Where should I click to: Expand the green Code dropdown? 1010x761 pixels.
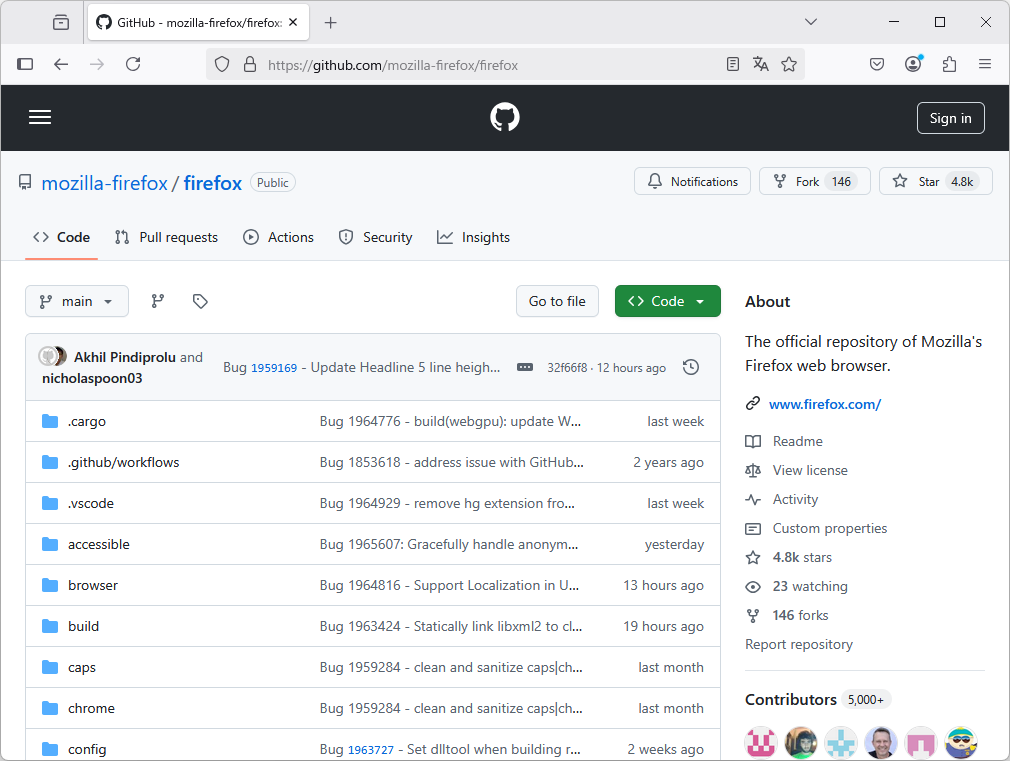click(667, 300)
